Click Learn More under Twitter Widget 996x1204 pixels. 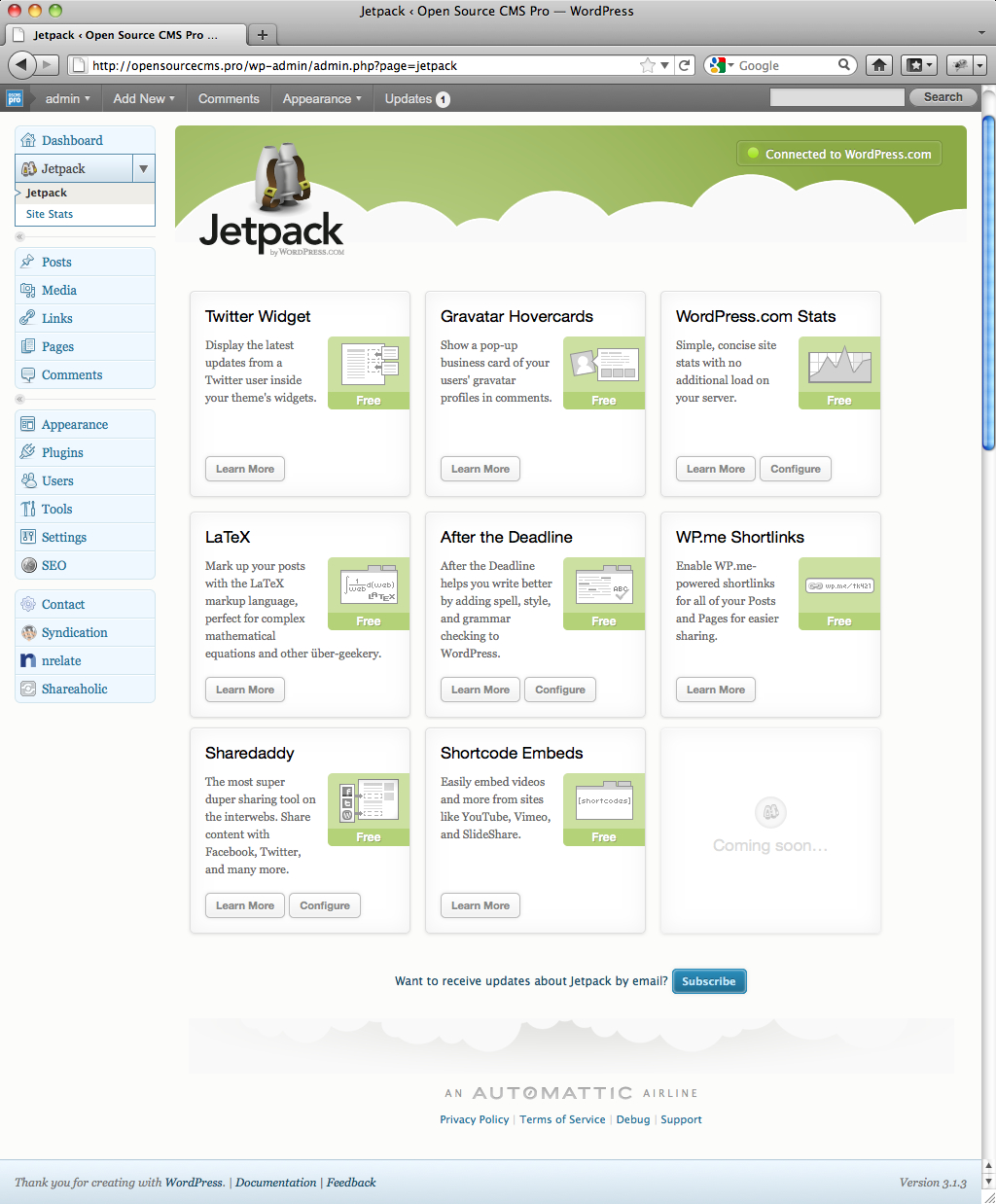pyautogui.click(x=245, y=469)
